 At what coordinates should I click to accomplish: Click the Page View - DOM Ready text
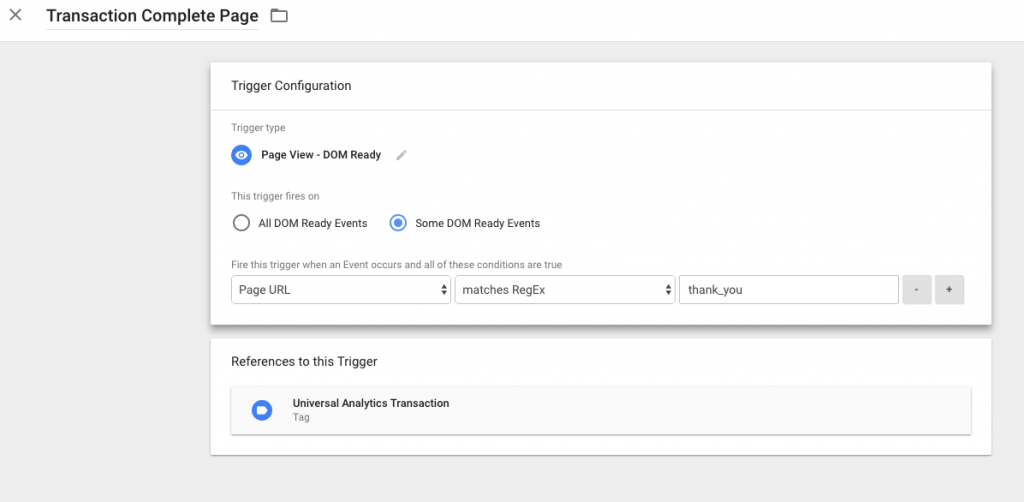[x=321, y=155]
